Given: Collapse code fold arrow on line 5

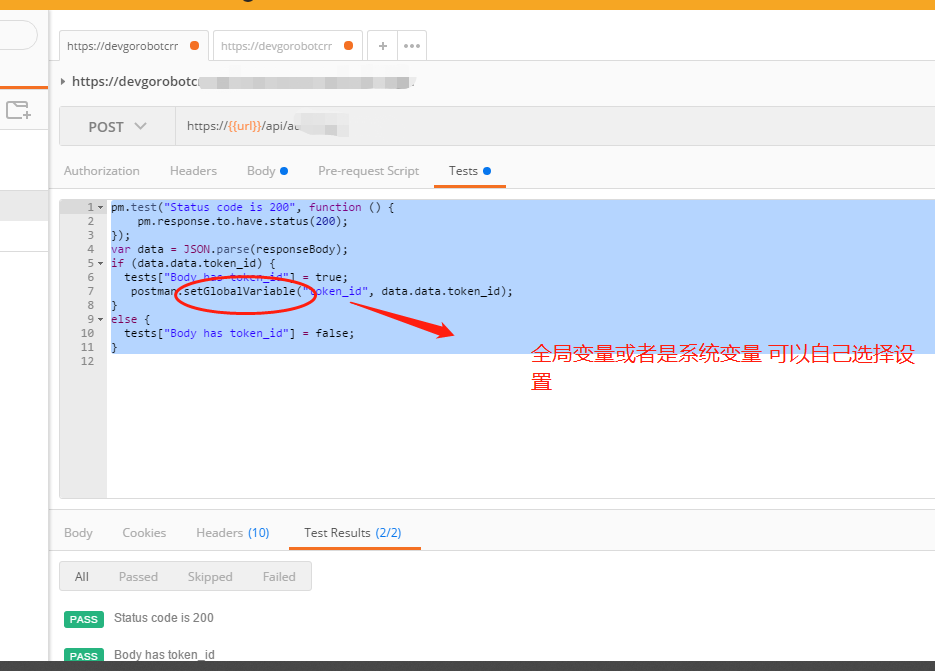Looking at the screenshot, I should [x=100, y=264].
